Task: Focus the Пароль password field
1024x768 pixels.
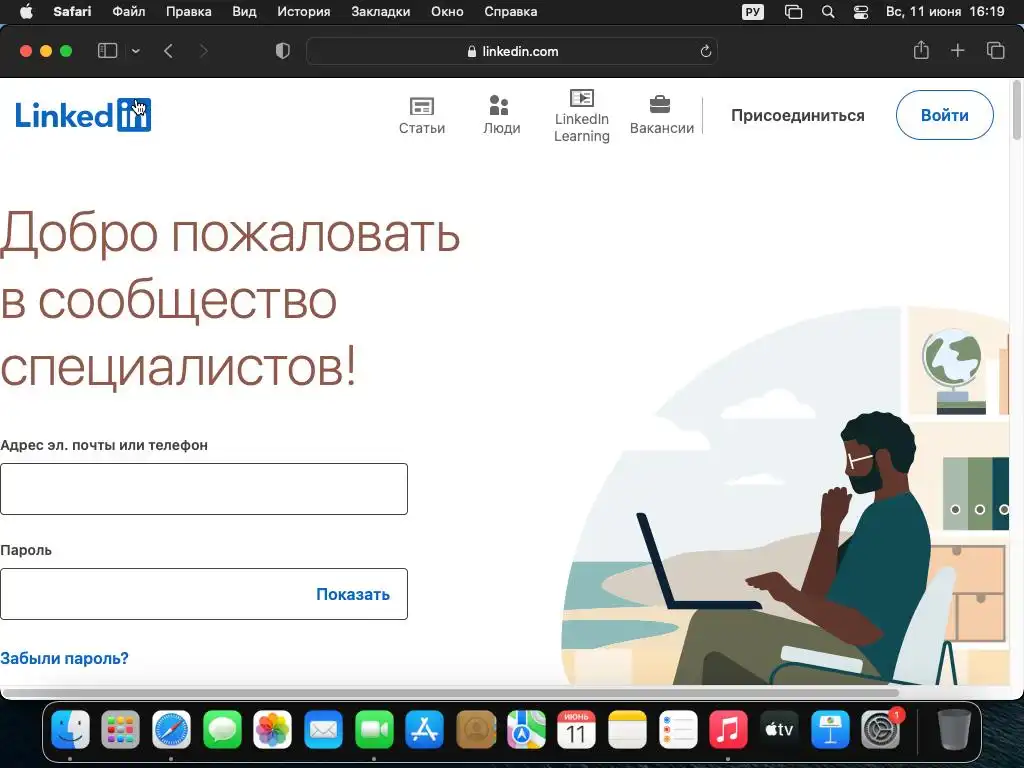Action: click(x=204, y=594)
